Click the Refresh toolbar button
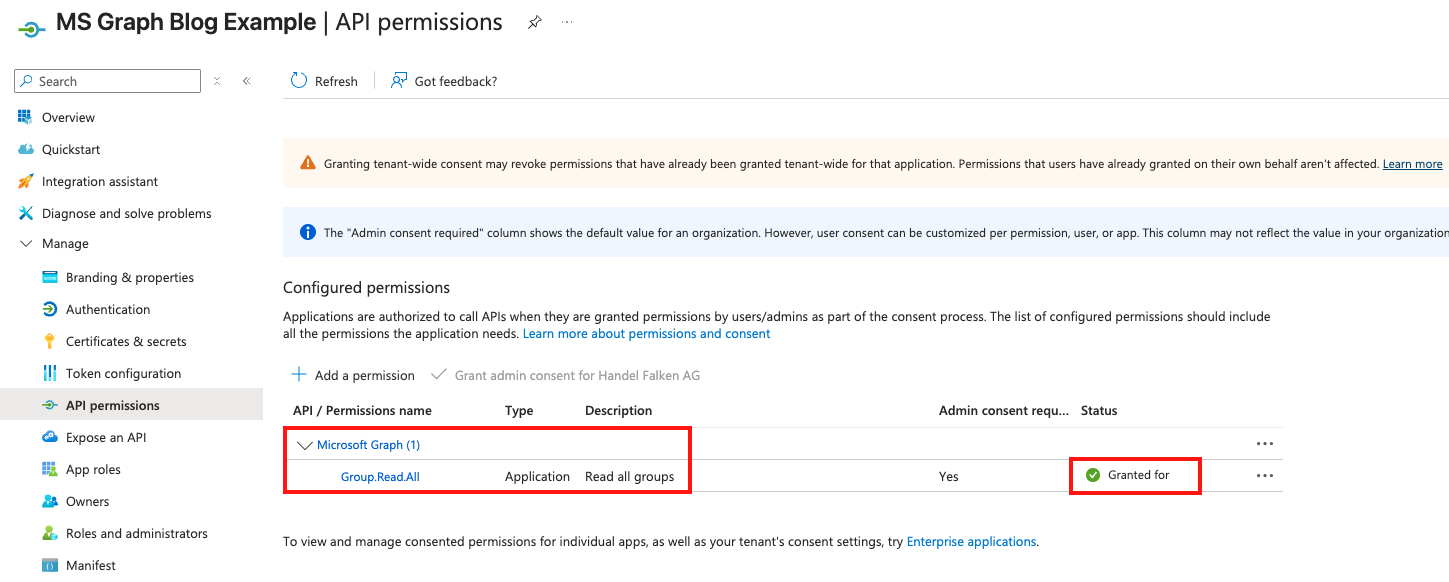Image resolution: width=1449 pixels, height=582 pixels. tap(324, 81)
